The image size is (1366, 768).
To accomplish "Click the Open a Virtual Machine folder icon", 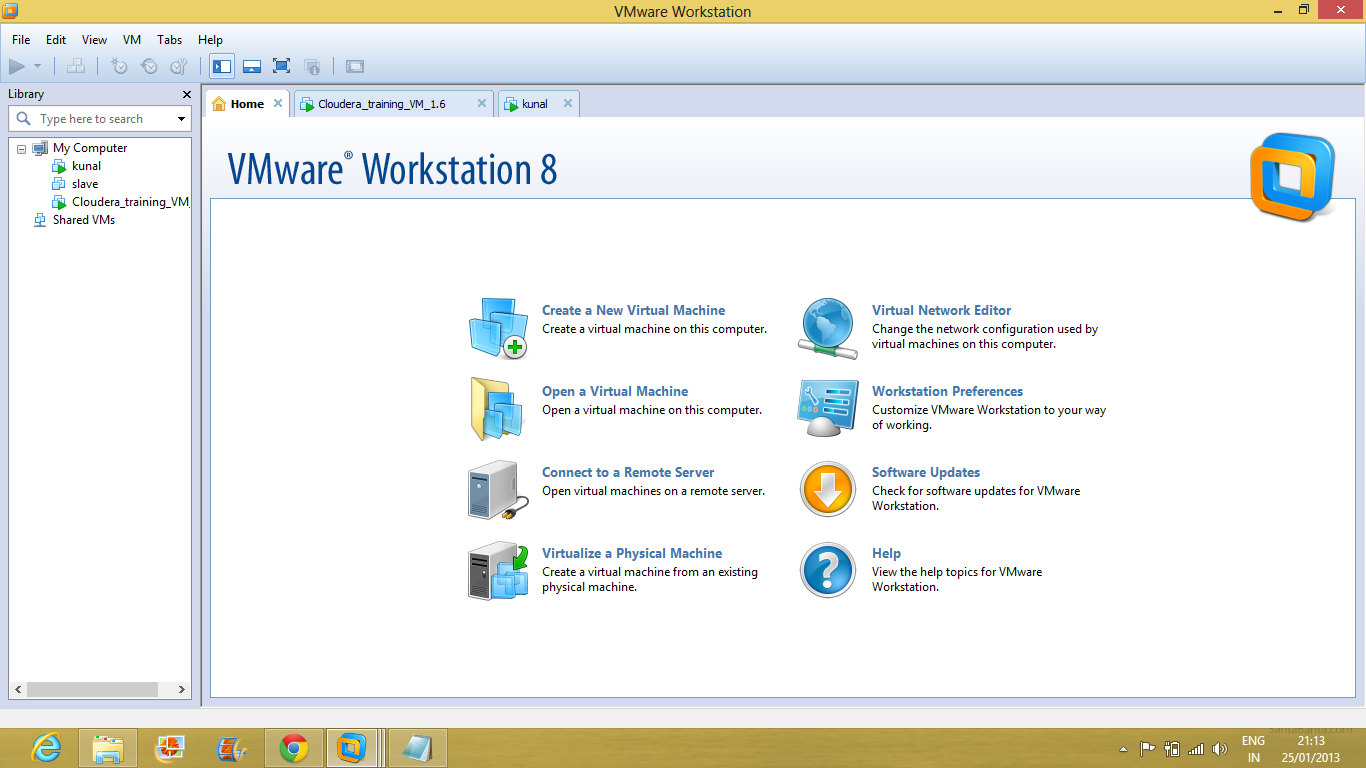I will pos(498,408).
